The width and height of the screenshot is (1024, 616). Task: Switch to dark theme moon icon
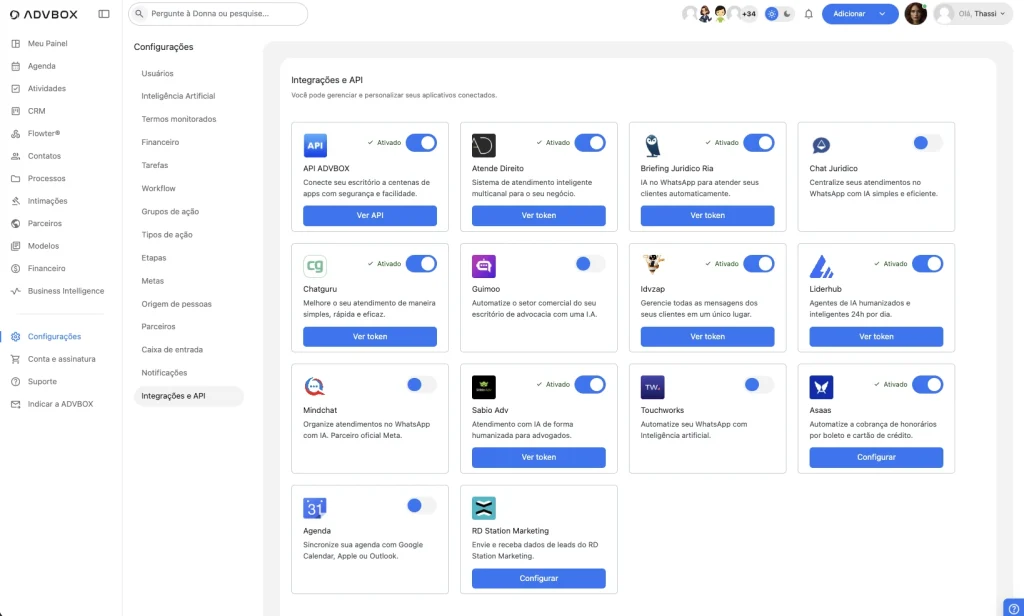(788, 14)
